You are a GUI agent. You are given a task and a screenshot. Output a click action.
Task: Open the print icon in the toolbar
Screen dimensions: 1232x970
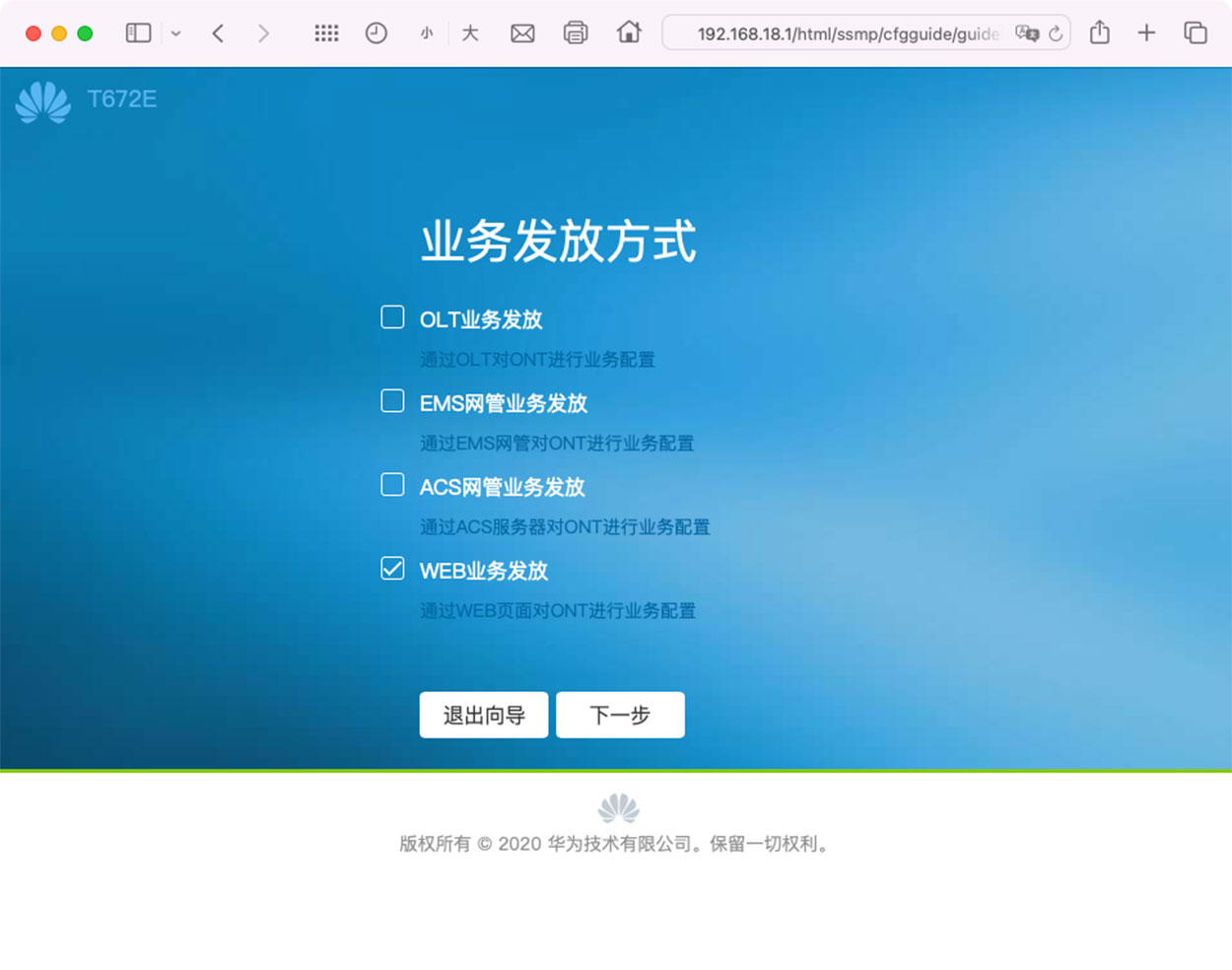coord(575,33)
